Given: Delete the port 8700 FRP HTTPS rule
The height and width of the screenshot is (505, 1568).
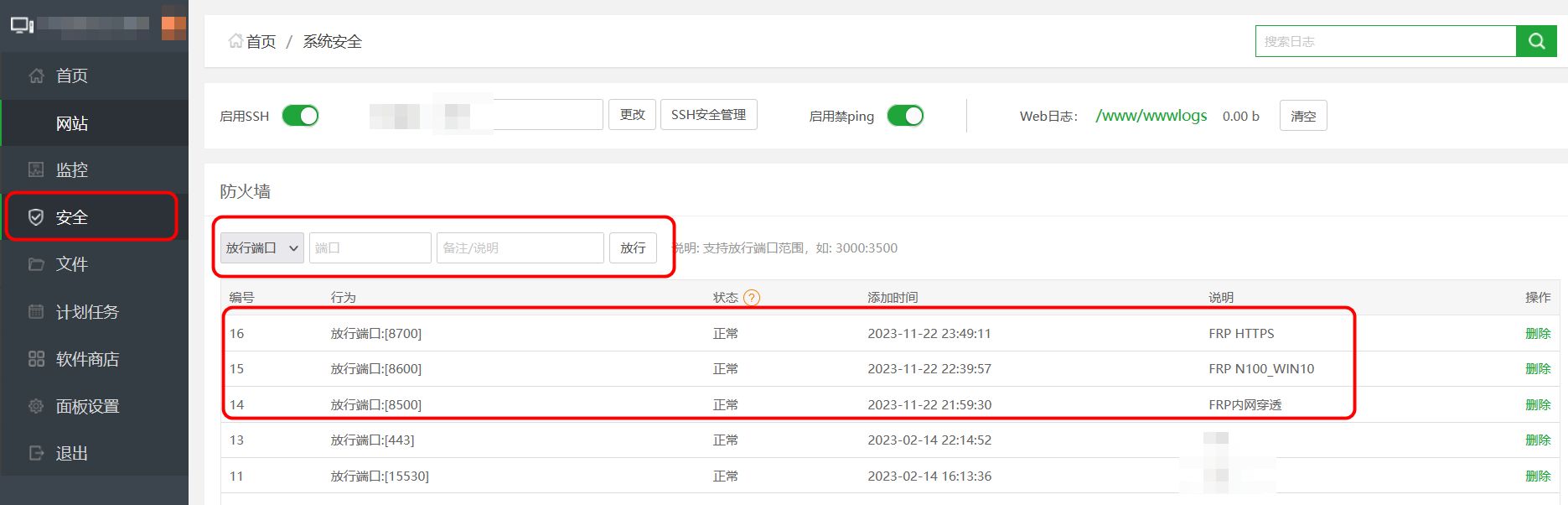Looking at the screenshot, I should pyautogui.click(x=1537, y=334).
